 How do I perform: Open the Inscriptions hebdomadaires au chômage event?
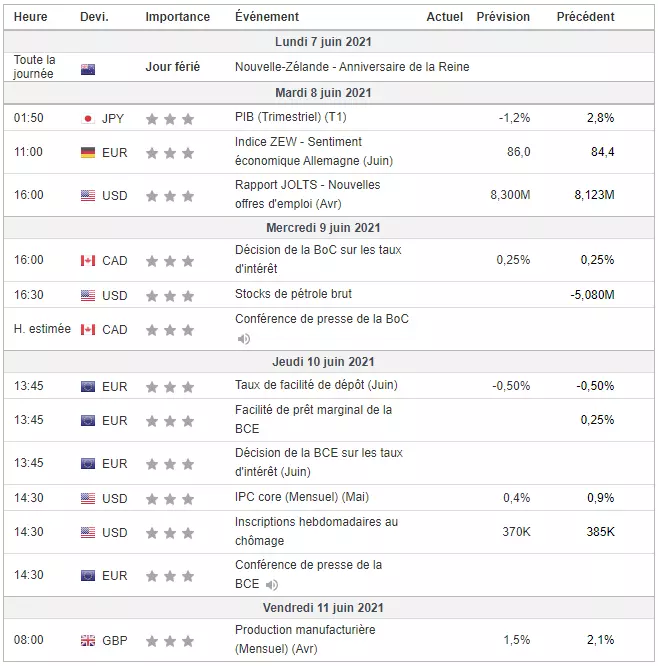(316, 531)
